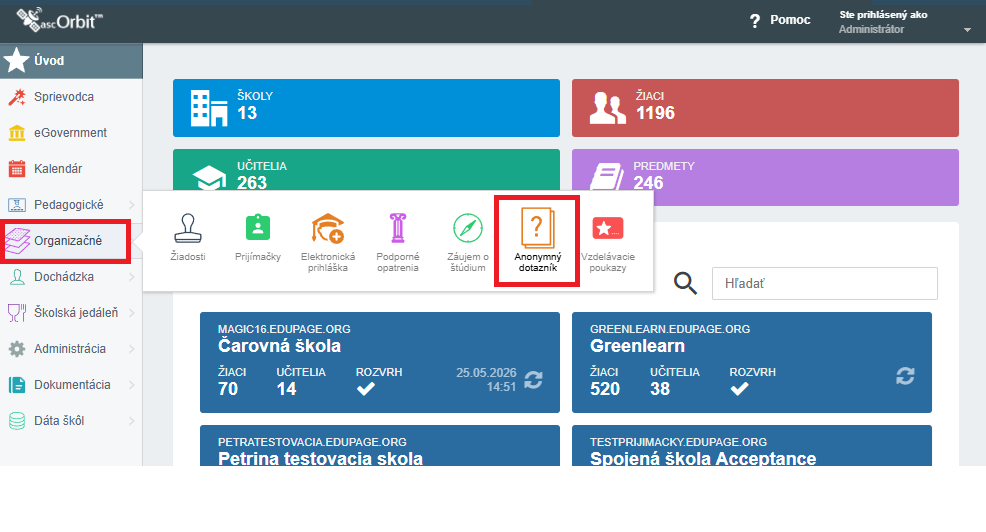
Task: Click Greenlearn Učitelia count 38
Action: (x=660, y=389)
